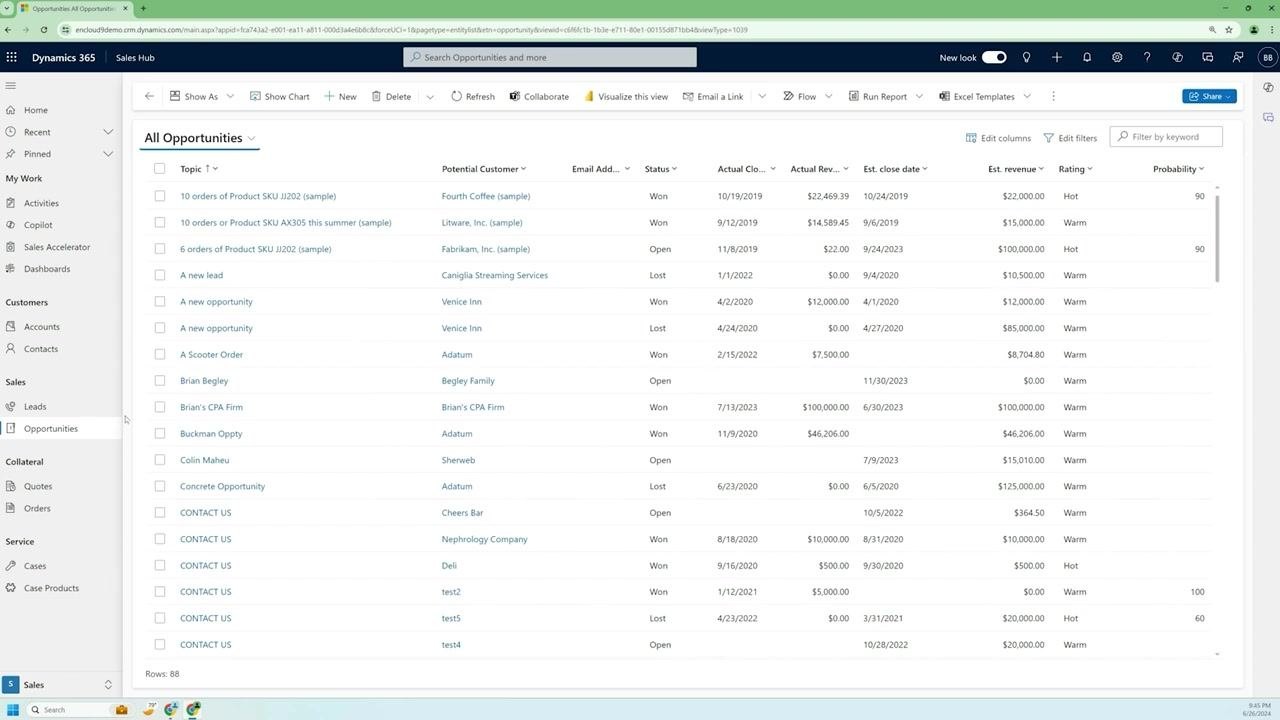Click the help question mark icon
1280x720 pixels.
tap(1147, 57)
